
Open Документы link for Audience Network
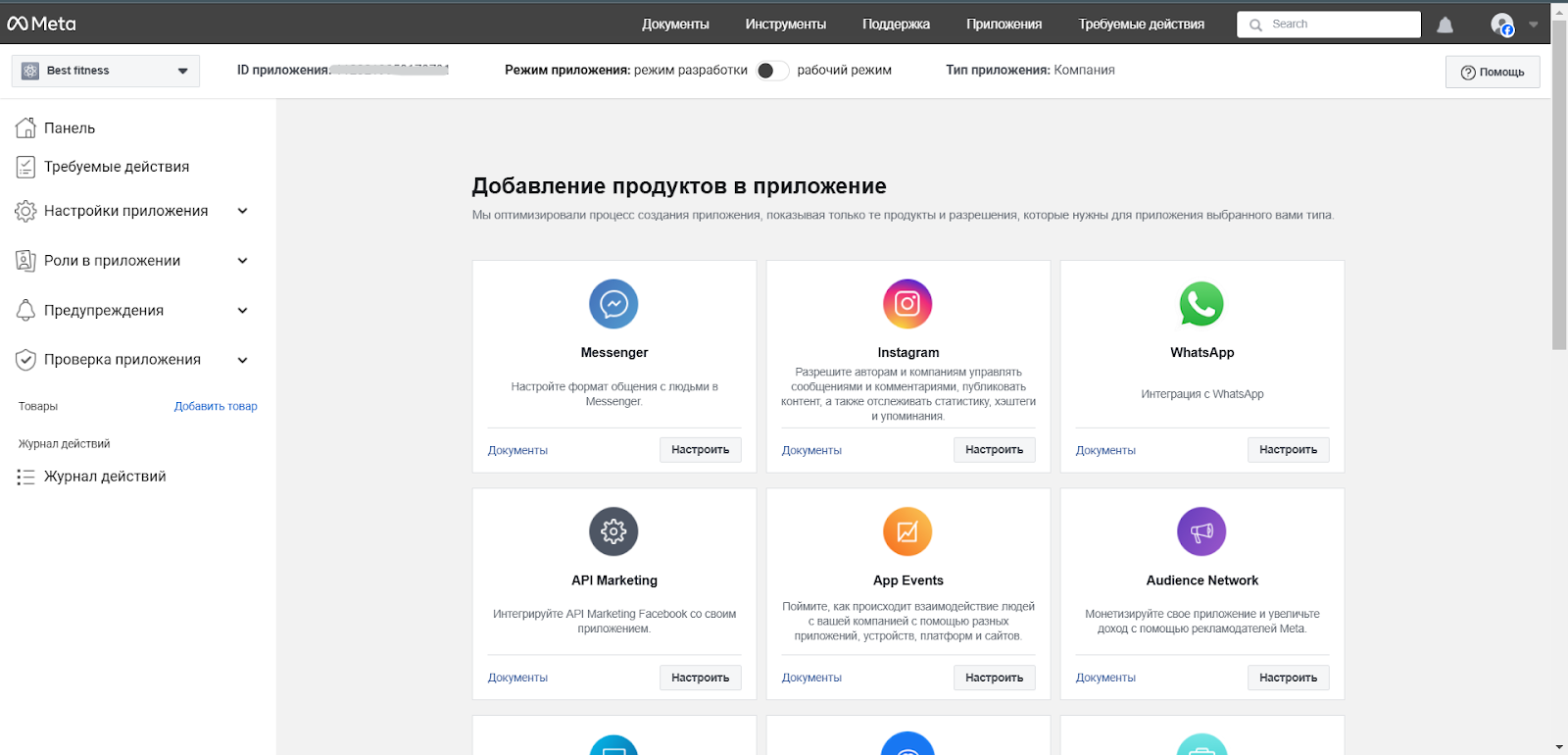(x=1105, y=679)
